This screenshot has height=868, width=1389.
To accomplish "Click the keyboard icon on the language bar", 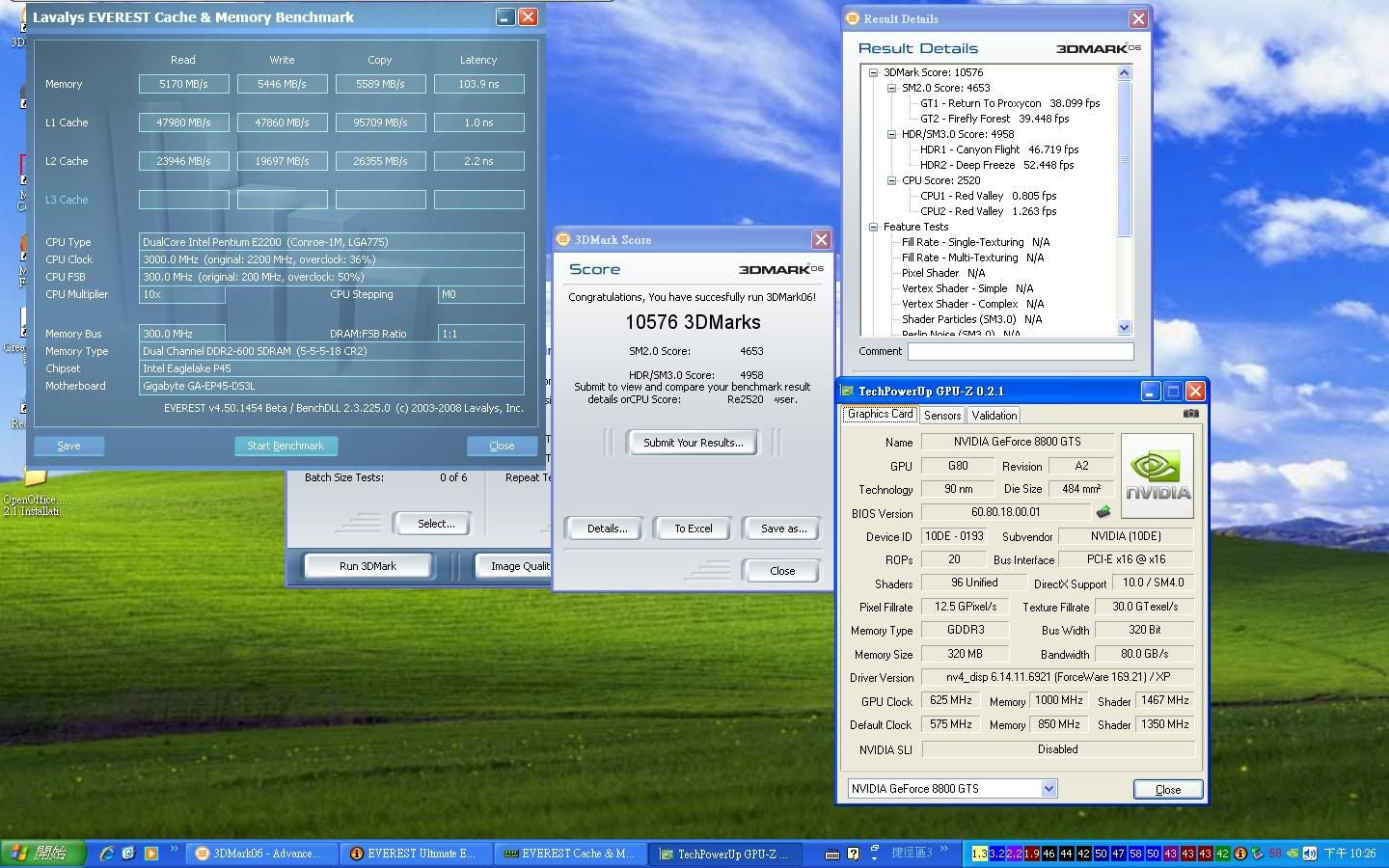I will point(832,854).
